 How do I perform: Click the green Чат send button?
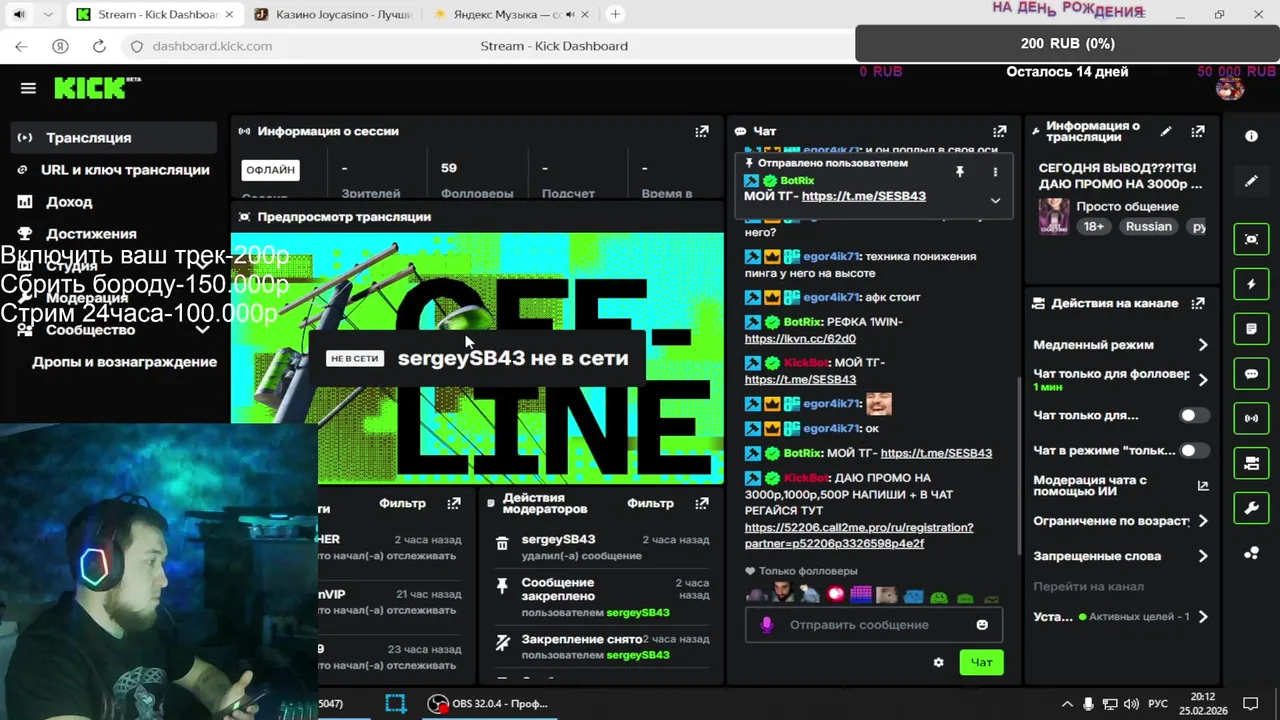coord(981,662)
